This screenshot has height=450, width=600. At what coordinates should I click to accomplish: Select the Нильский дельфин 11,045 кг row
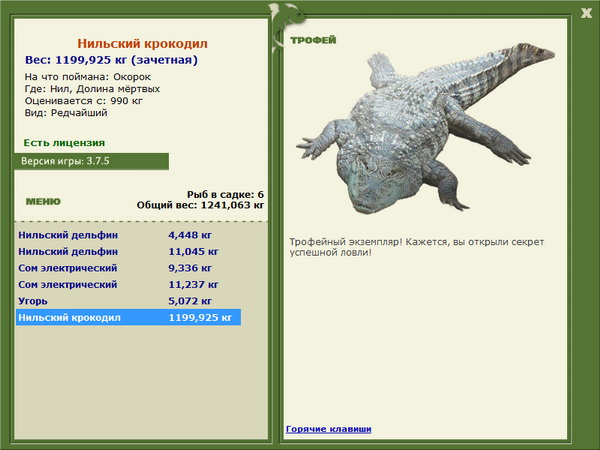point(128,251)
